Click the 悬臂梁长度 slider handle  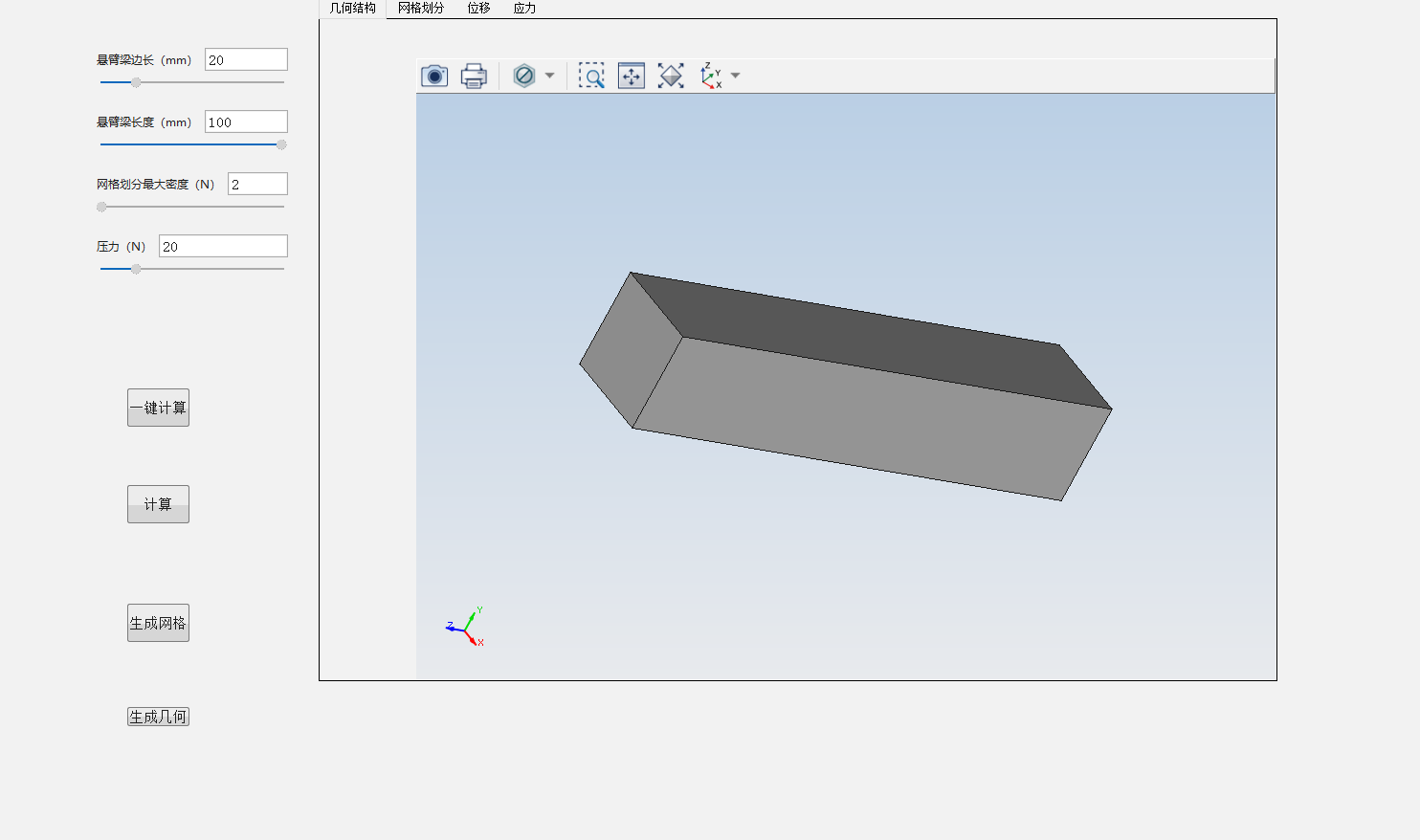coord(281,144)
